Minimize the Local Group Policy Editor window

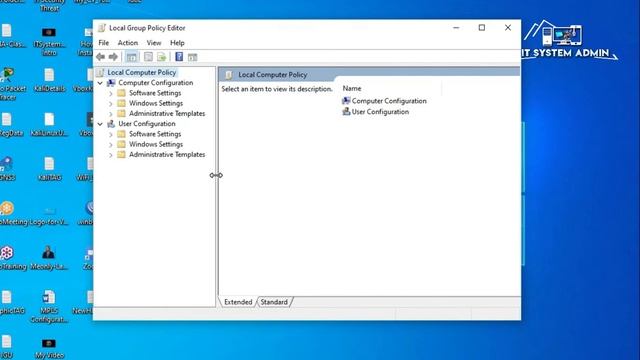(456, 28)
